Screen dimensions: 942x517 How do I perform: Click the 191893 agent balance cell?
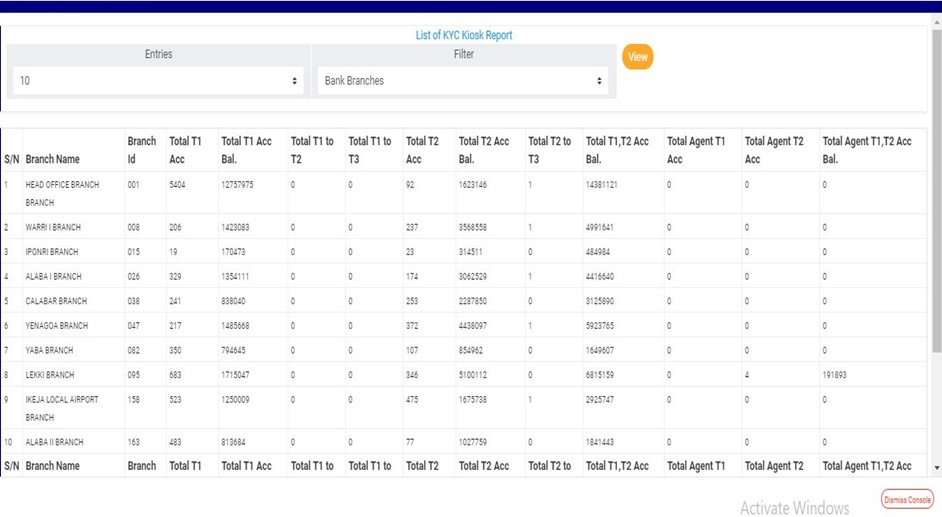[x=835, y=375]
